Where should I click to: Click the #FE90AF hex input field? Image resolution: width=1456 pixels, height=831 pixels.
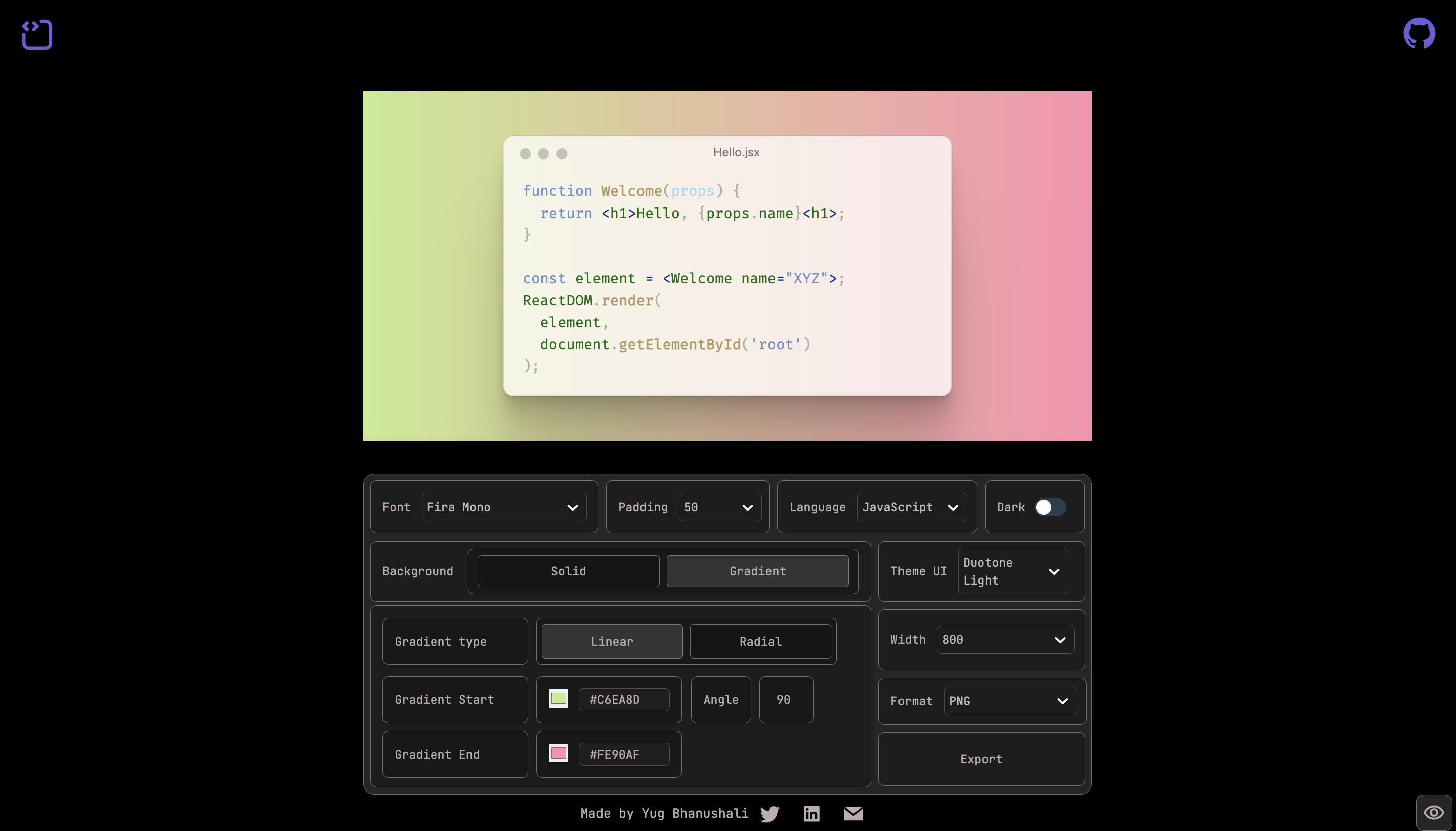pos(624,755)
